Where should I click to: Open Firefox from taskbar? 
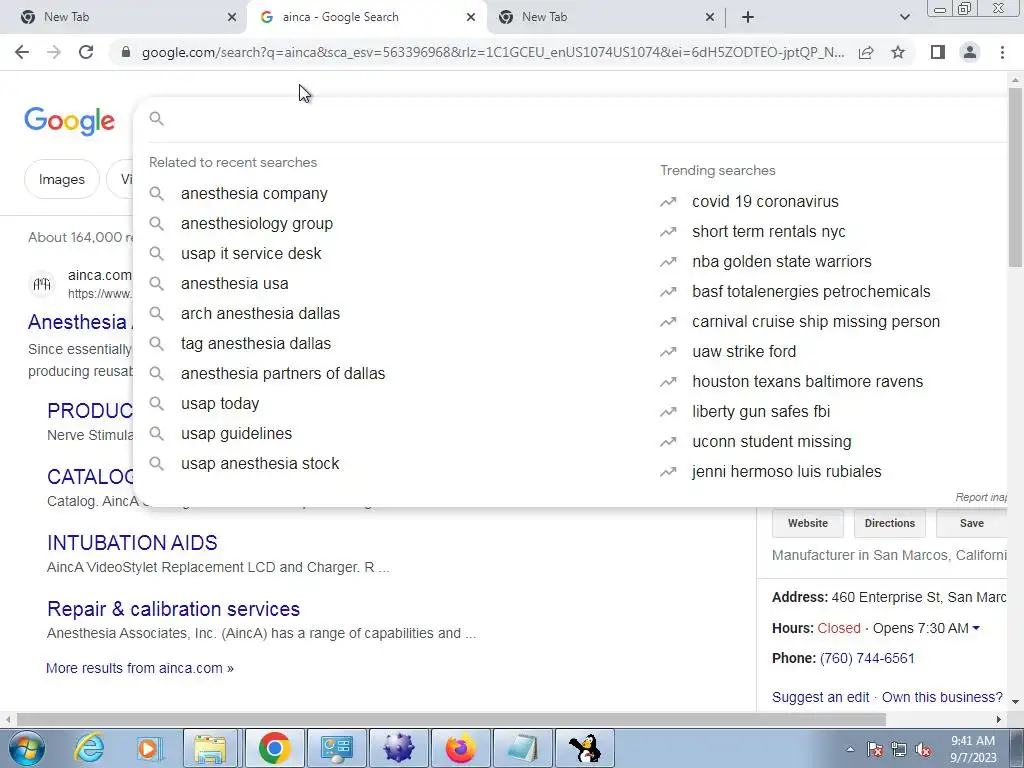460,748
